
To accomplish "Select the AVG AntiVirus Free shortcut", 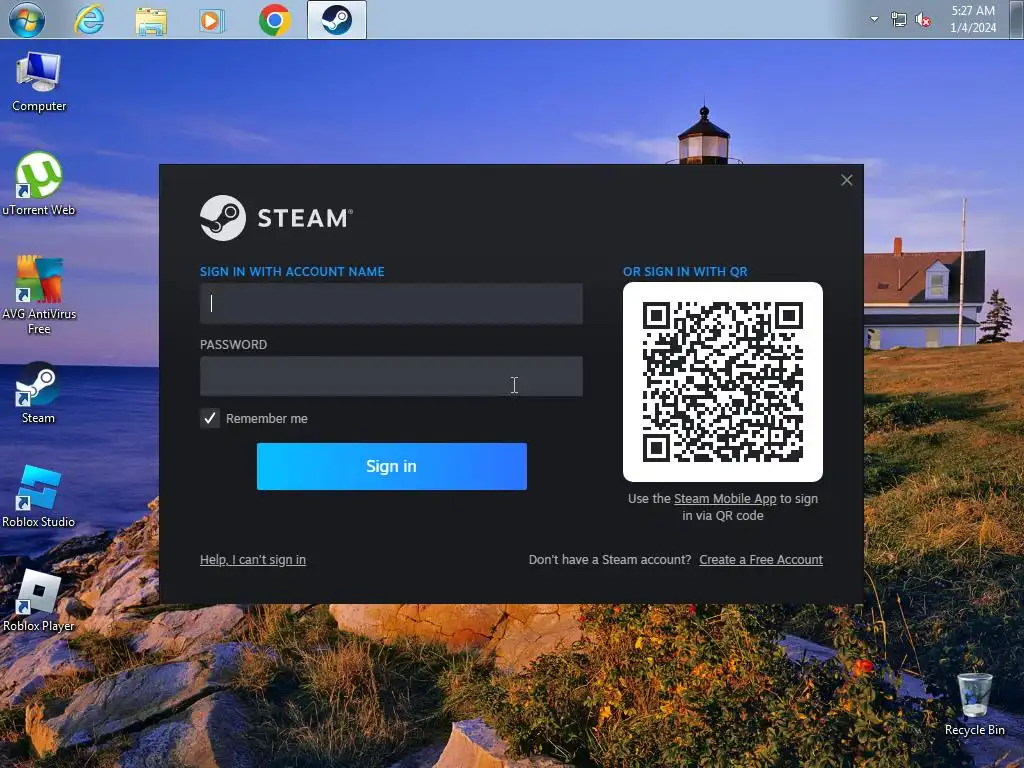I will click(39, 295).
